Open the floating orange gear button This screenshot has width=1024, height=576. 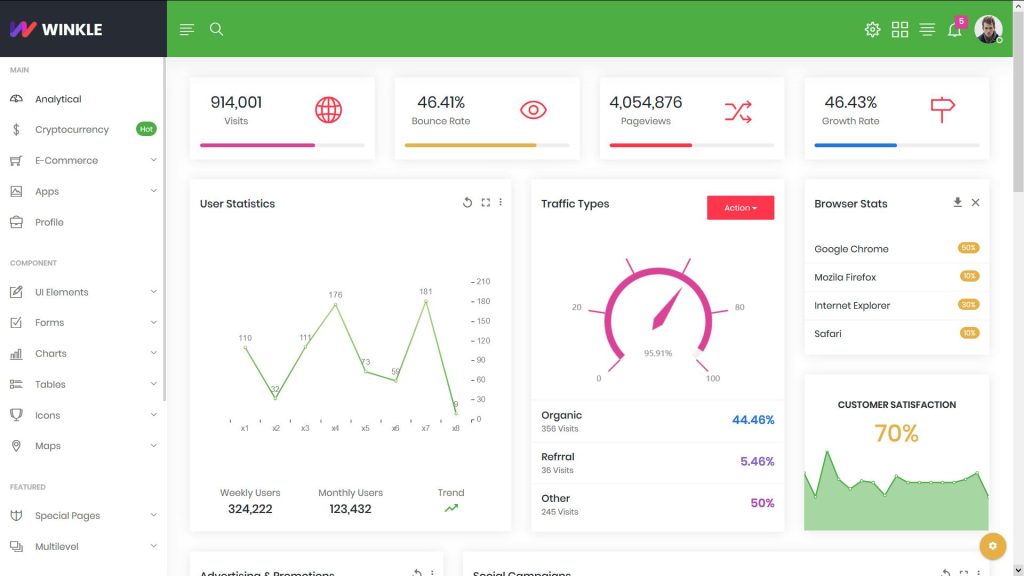click(x=992, y=546)
